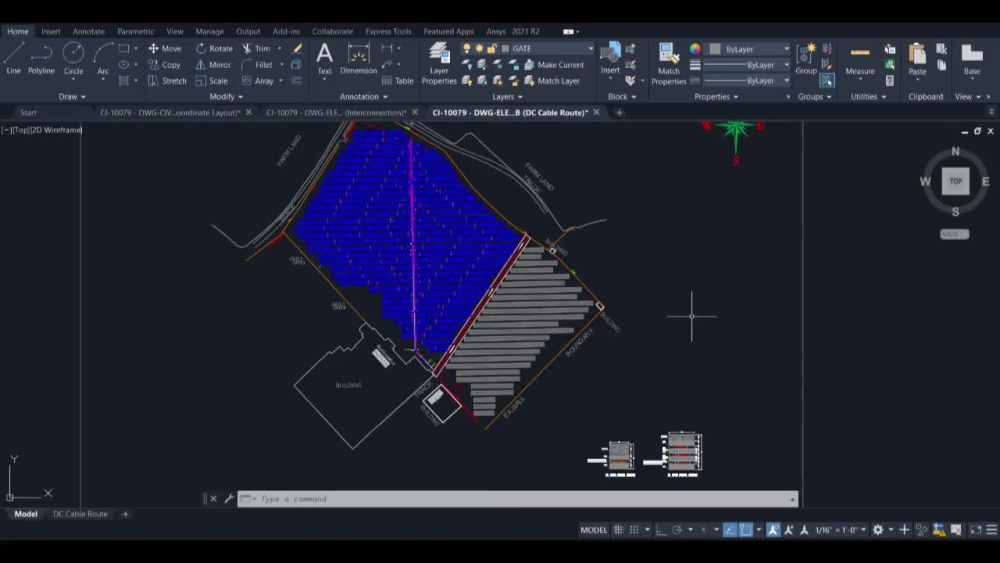This screenshot has width=1000, height=563.
Task: Open the annotation scale 1/16" = 1'-0" dropdown
Action: (841, 530)
